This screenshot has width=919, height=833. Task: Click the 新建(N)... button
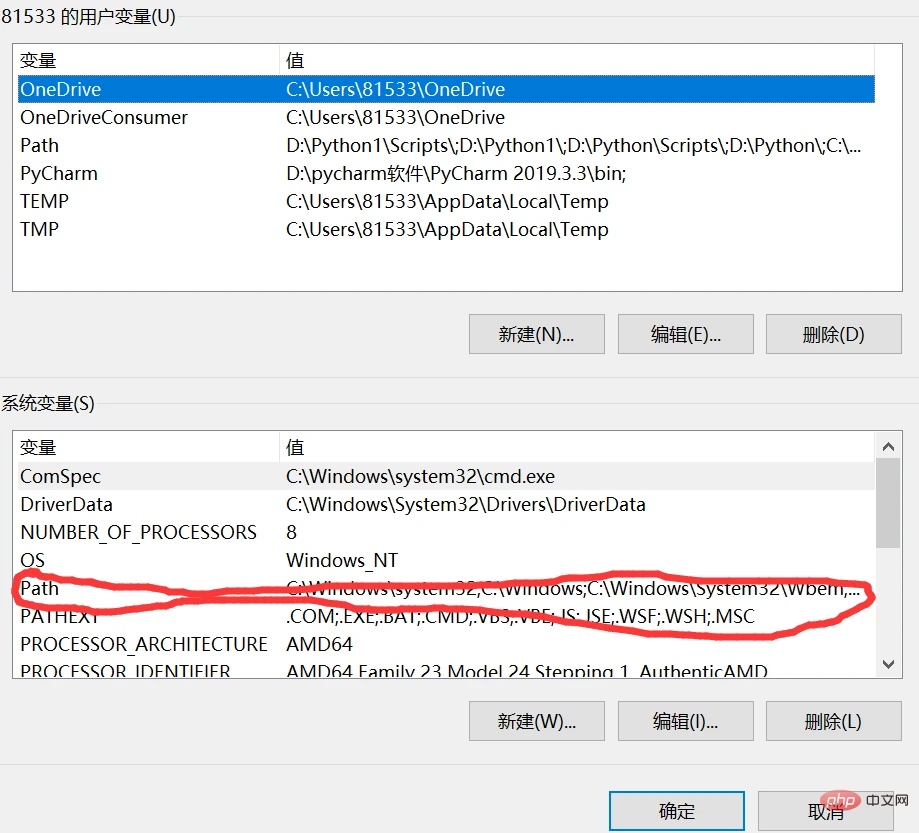(536, 334)
